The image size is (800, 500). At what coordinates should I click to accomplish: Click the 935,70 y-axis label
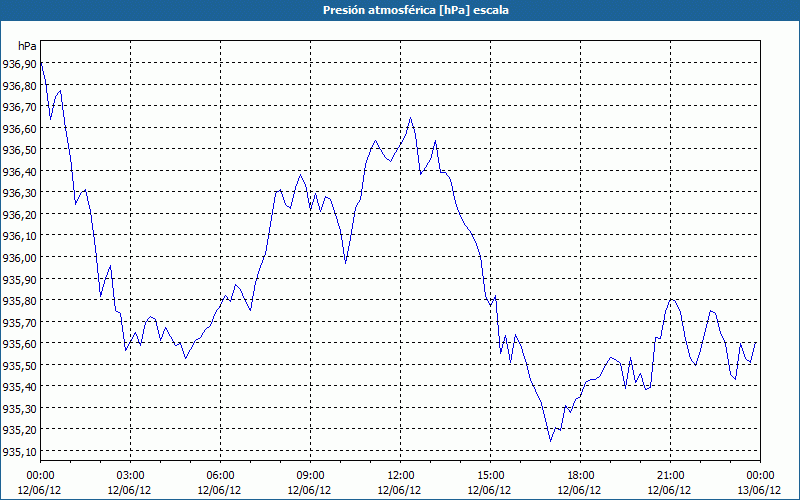click(x=19, y=322)
